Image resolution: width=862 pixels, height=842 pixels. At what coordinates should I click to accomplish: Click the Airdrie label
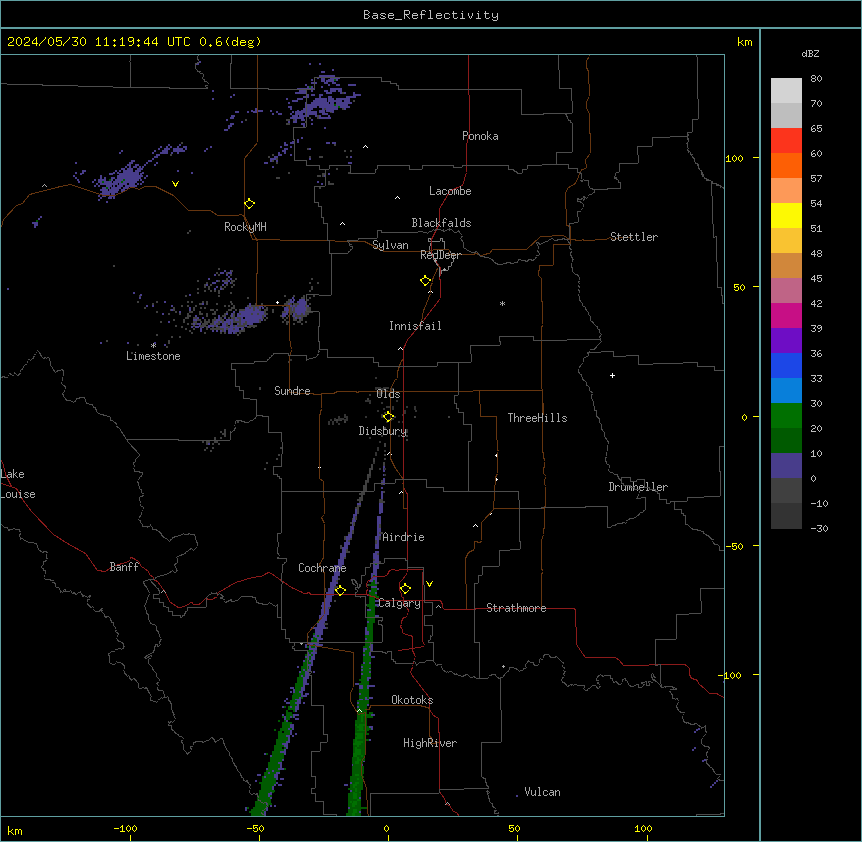click(x=404, y=537)
